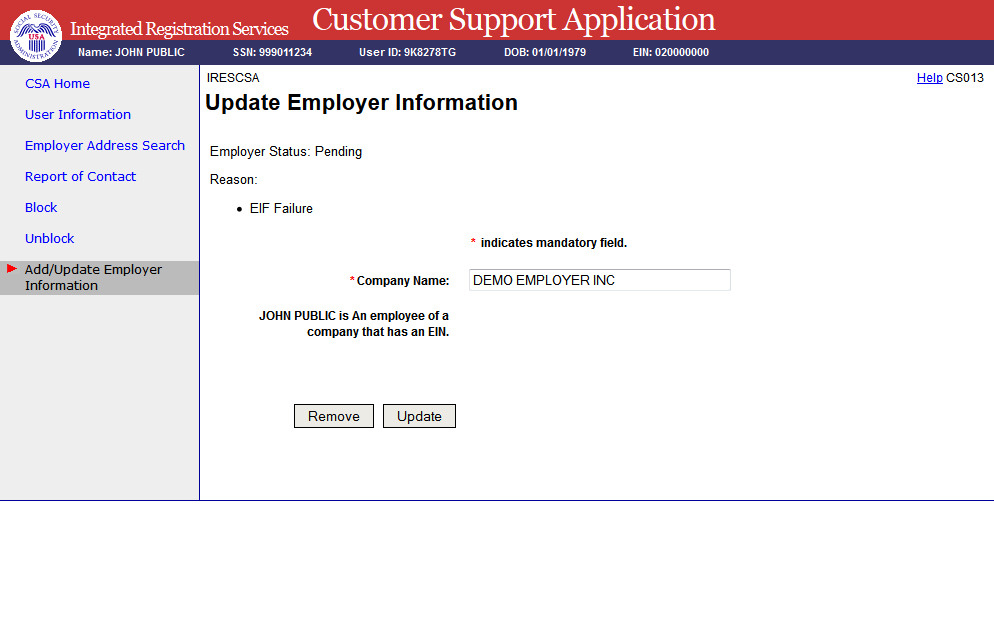Click the IRESCSA label
The width and height of the screenshot is (994, 640).
click(233, 78)
